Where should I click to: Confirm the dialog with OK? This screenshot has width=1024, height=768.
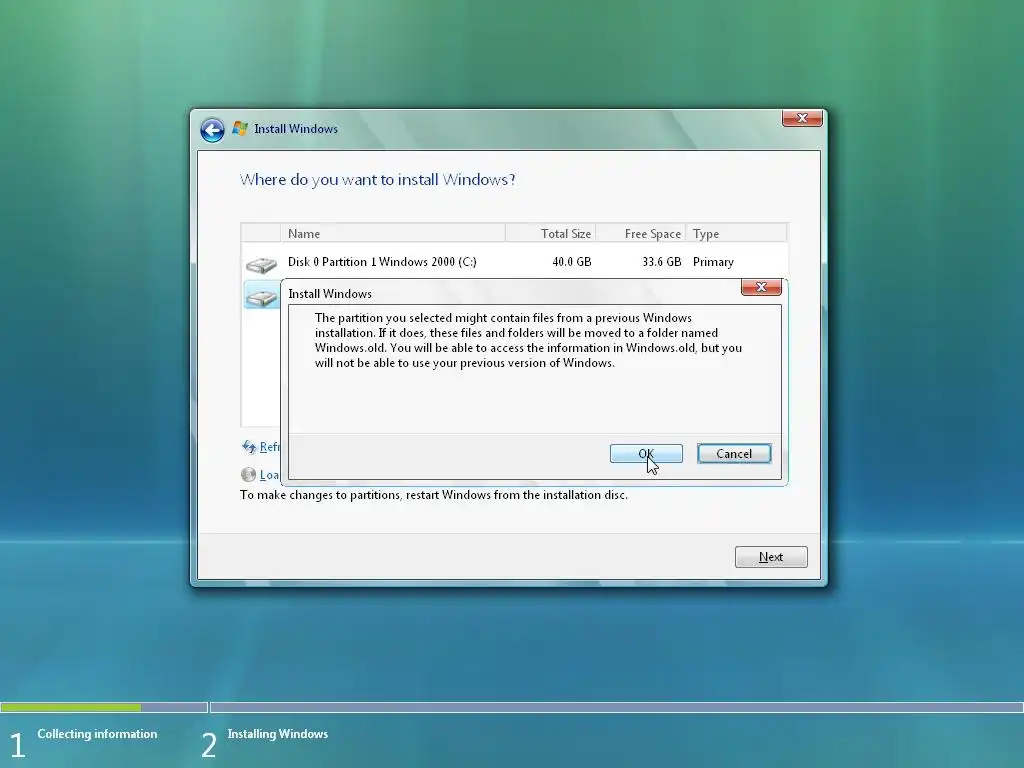pos(646,453)
